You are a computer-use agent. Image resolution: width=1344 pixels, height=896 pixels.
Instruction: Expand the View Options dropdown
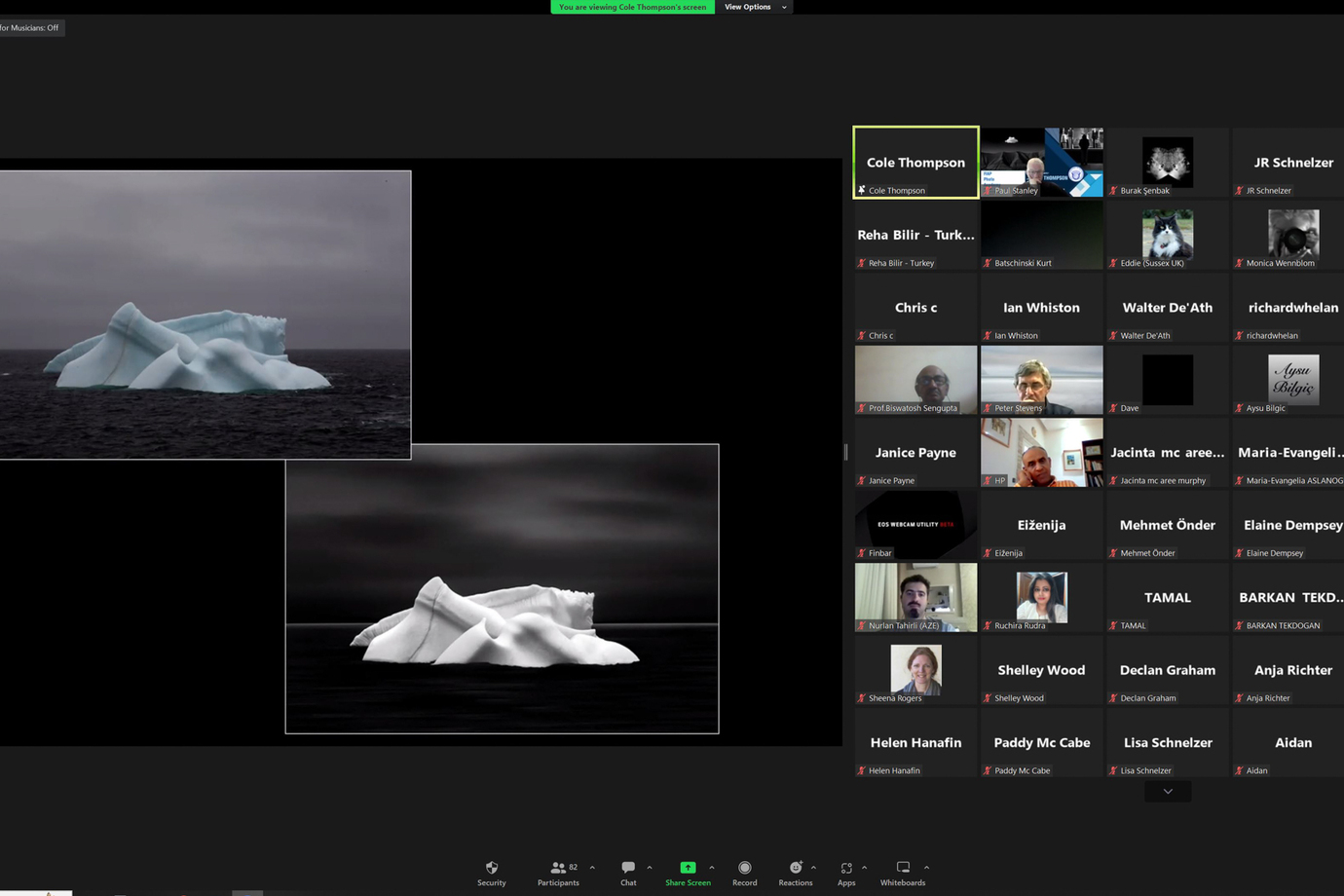click(755, 7)
